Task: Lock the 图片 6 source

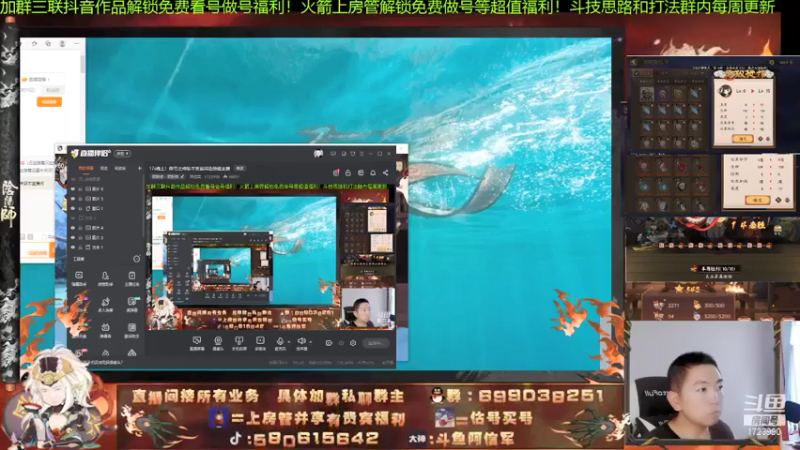Action: [80, 189]
